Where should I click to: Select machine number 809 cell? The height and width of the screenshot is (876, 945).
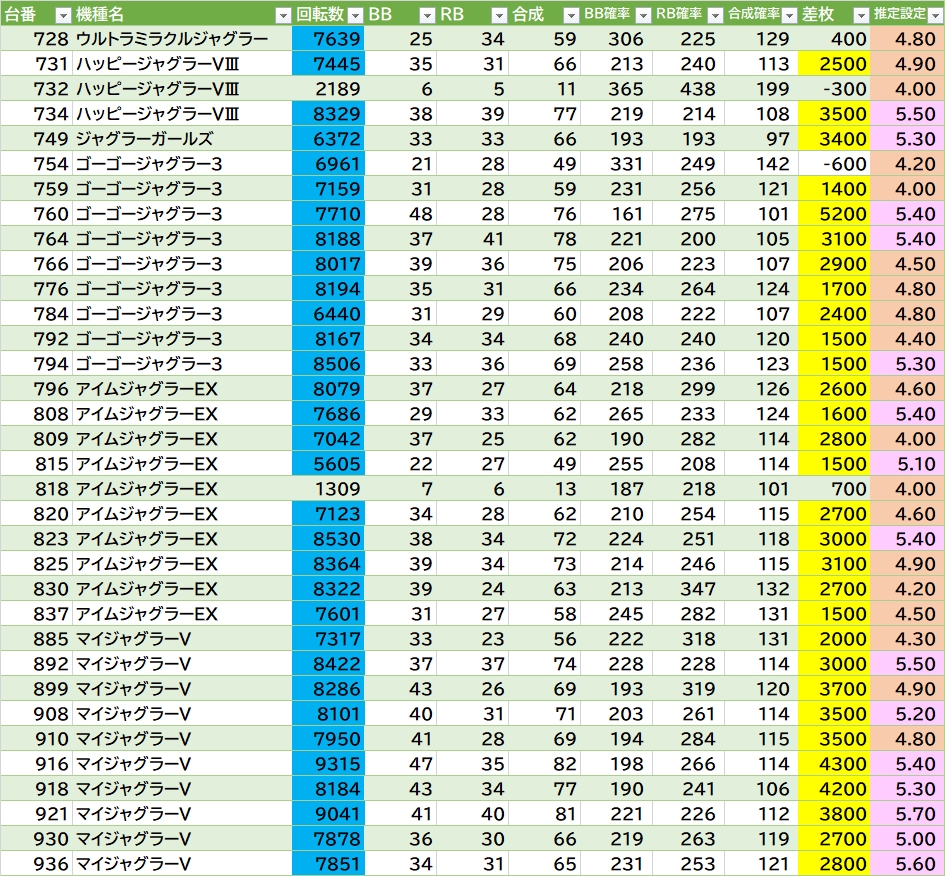pos(36,439)
